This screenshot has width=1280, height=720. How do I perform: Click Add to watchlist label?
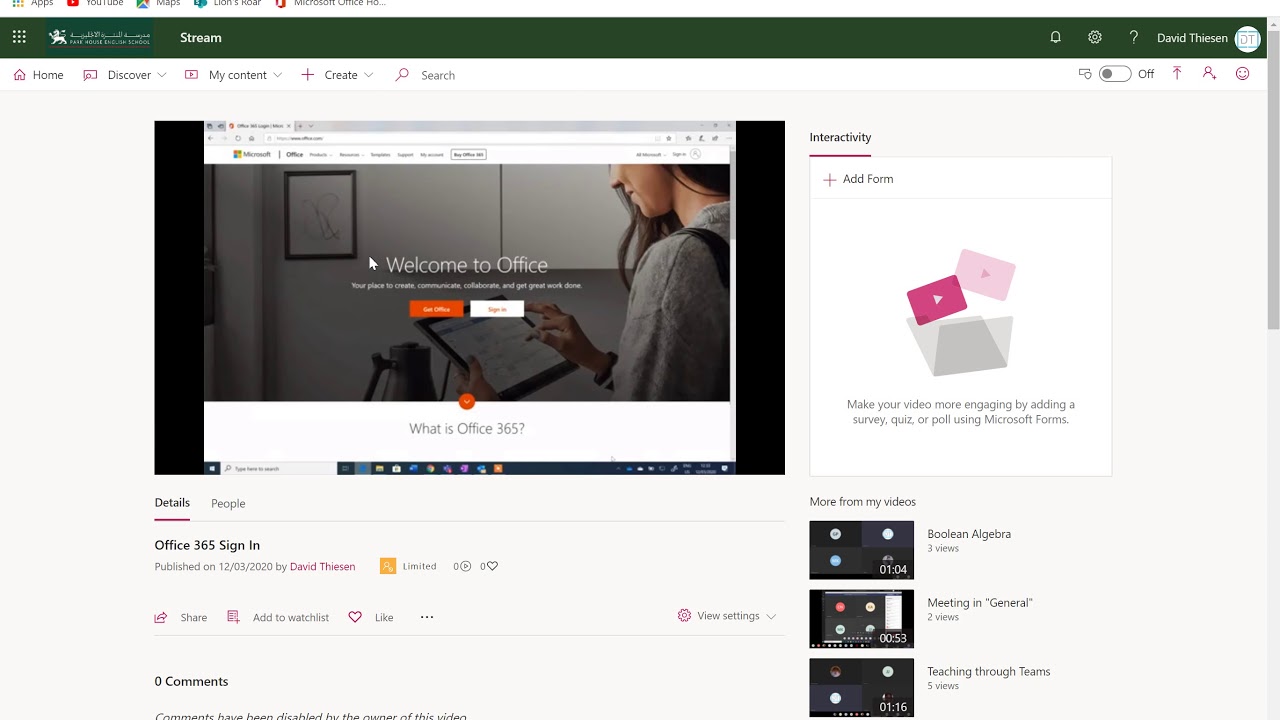[291, 617]
